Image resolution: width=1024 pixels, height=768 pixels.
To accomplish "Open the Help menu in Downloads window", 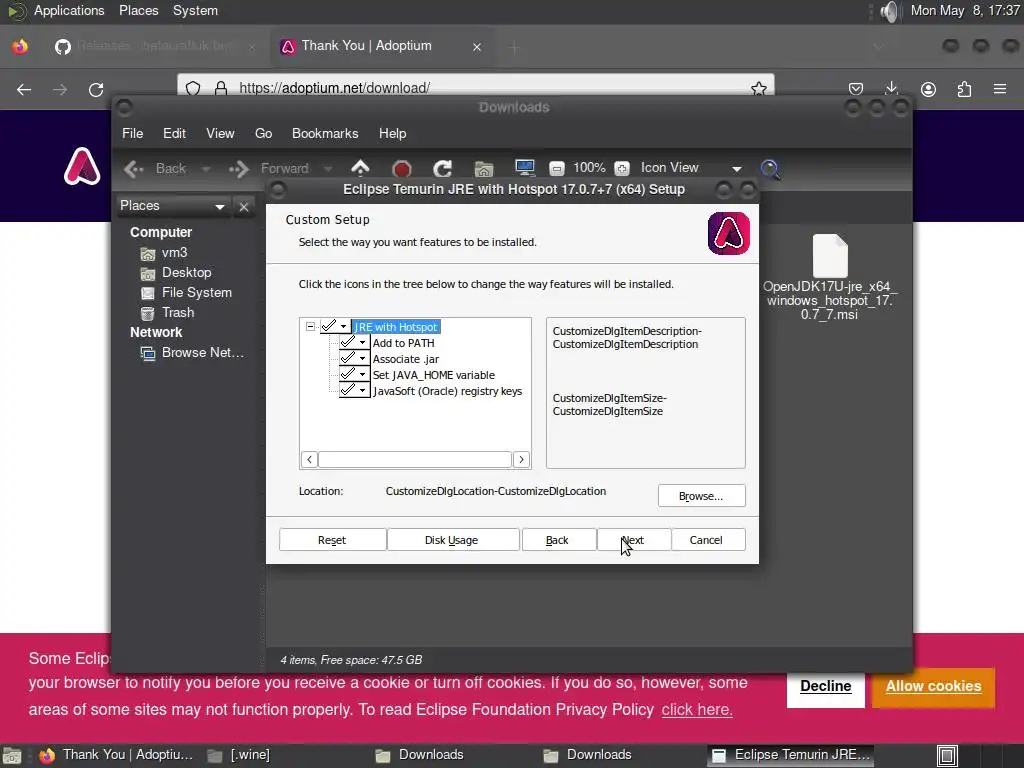I will pos(392,133).
